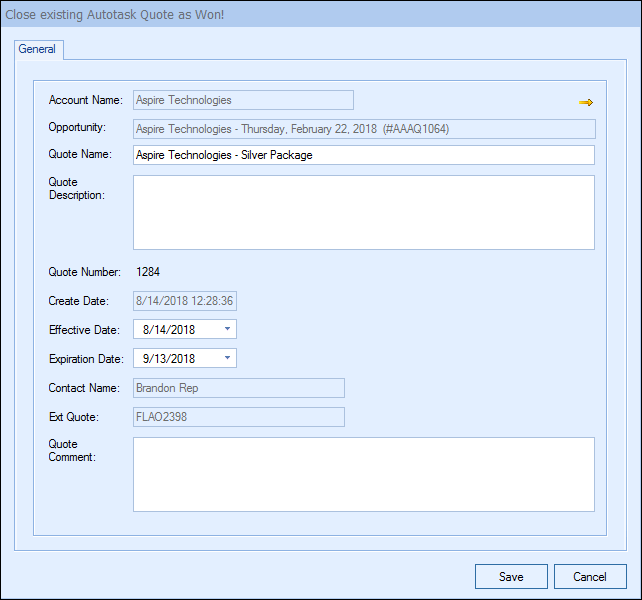Viewport: 642px width, 600px height.
Task: Expand the Effective Date dropdown arrow
Action: click(x=227, y=329)
